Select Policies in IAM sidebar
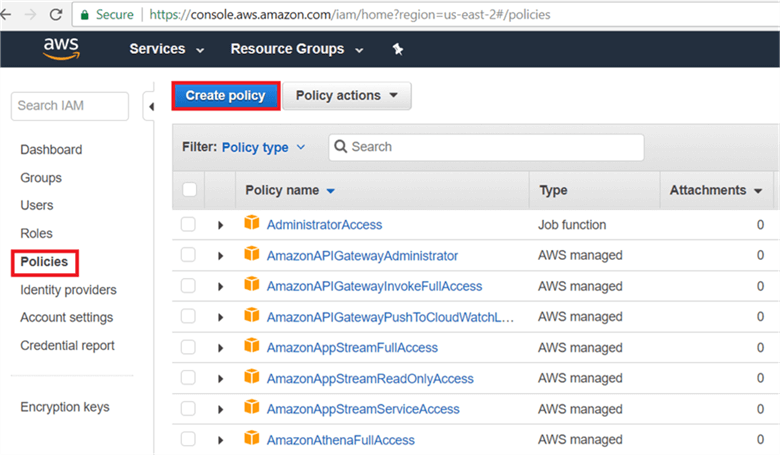 click(44, 262)
